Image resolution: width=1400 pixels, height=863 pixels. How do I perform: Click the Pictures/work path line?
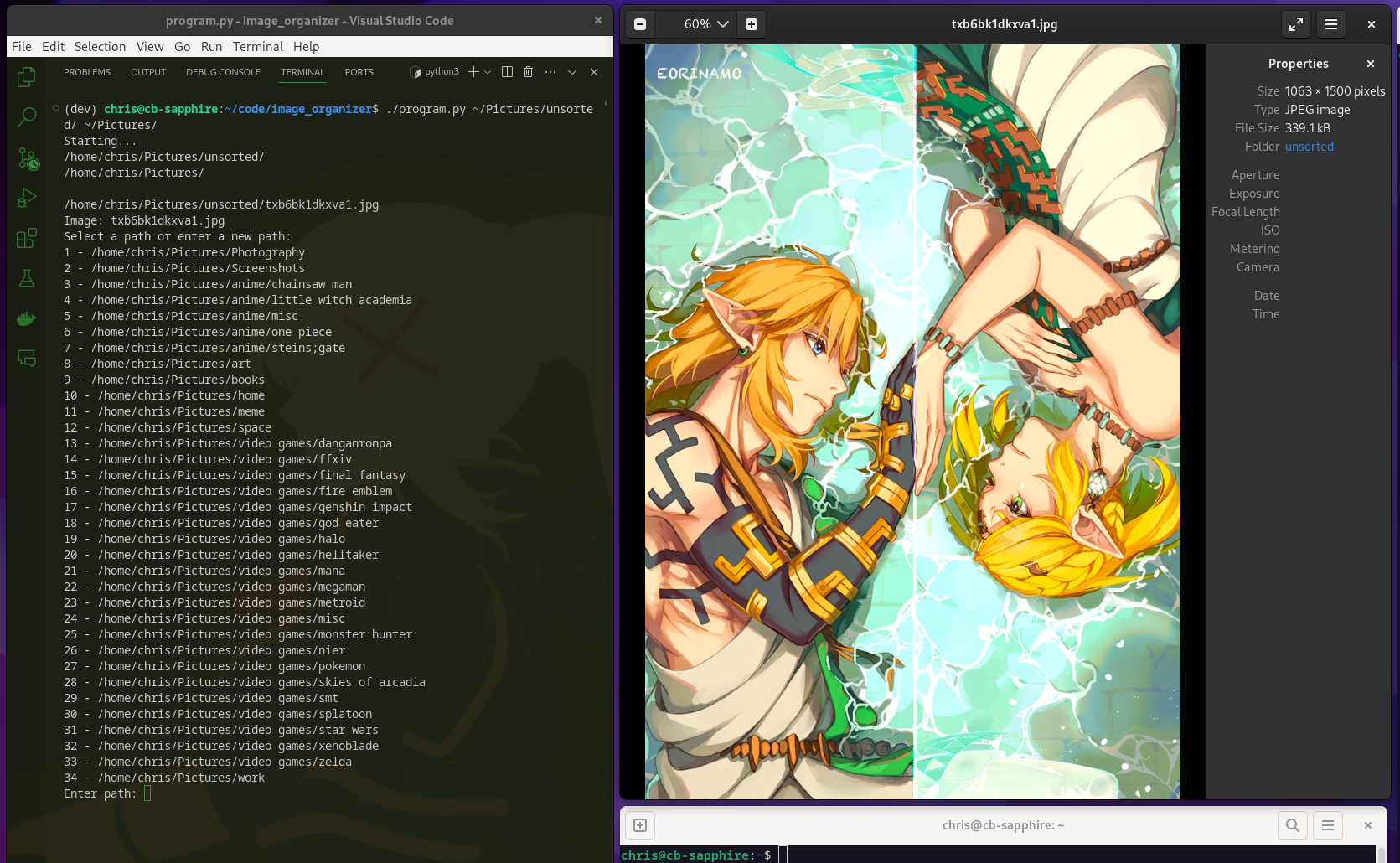[164, 778]
